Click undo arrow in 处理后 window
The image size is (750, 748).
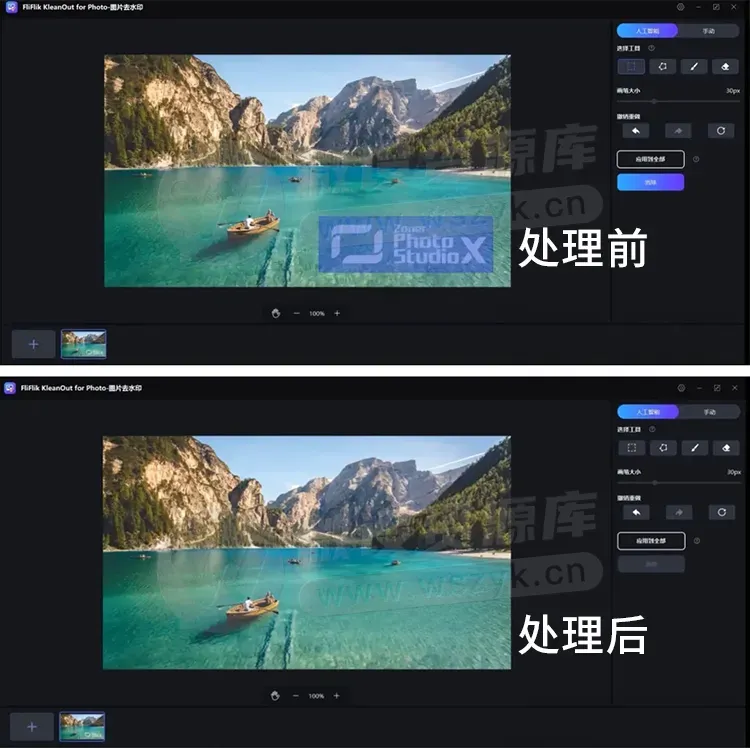pyautogui.click(x=636, y=512)
